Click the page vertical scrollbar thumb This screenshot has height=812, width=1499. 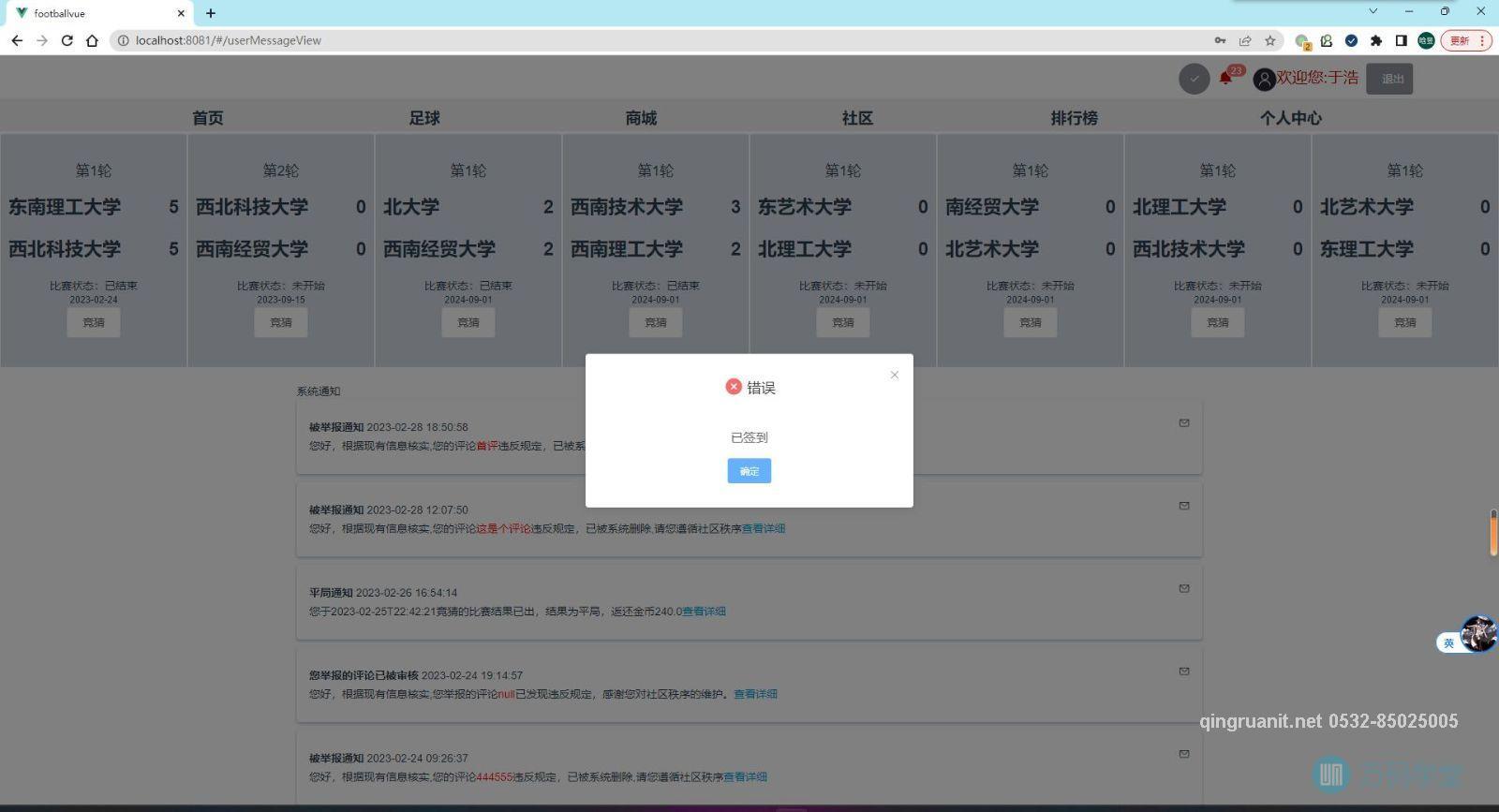[1493, 533]
